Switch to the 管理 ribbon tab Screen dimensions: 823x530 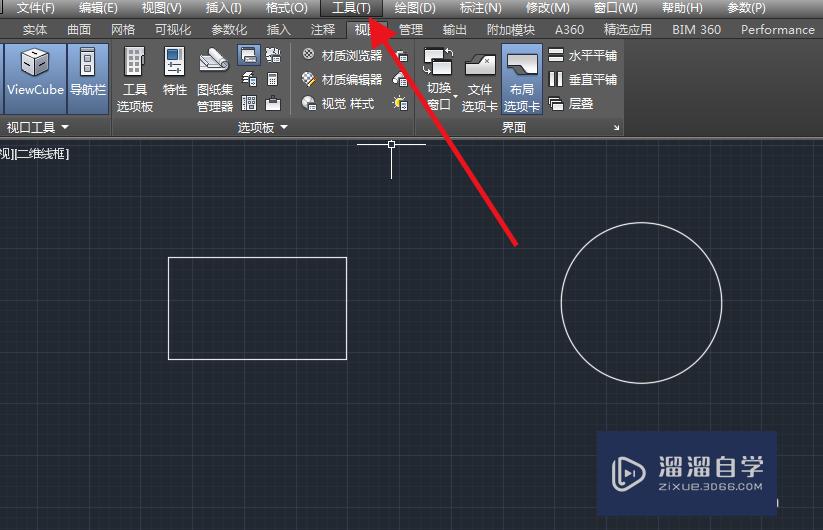tap(410, 30)
